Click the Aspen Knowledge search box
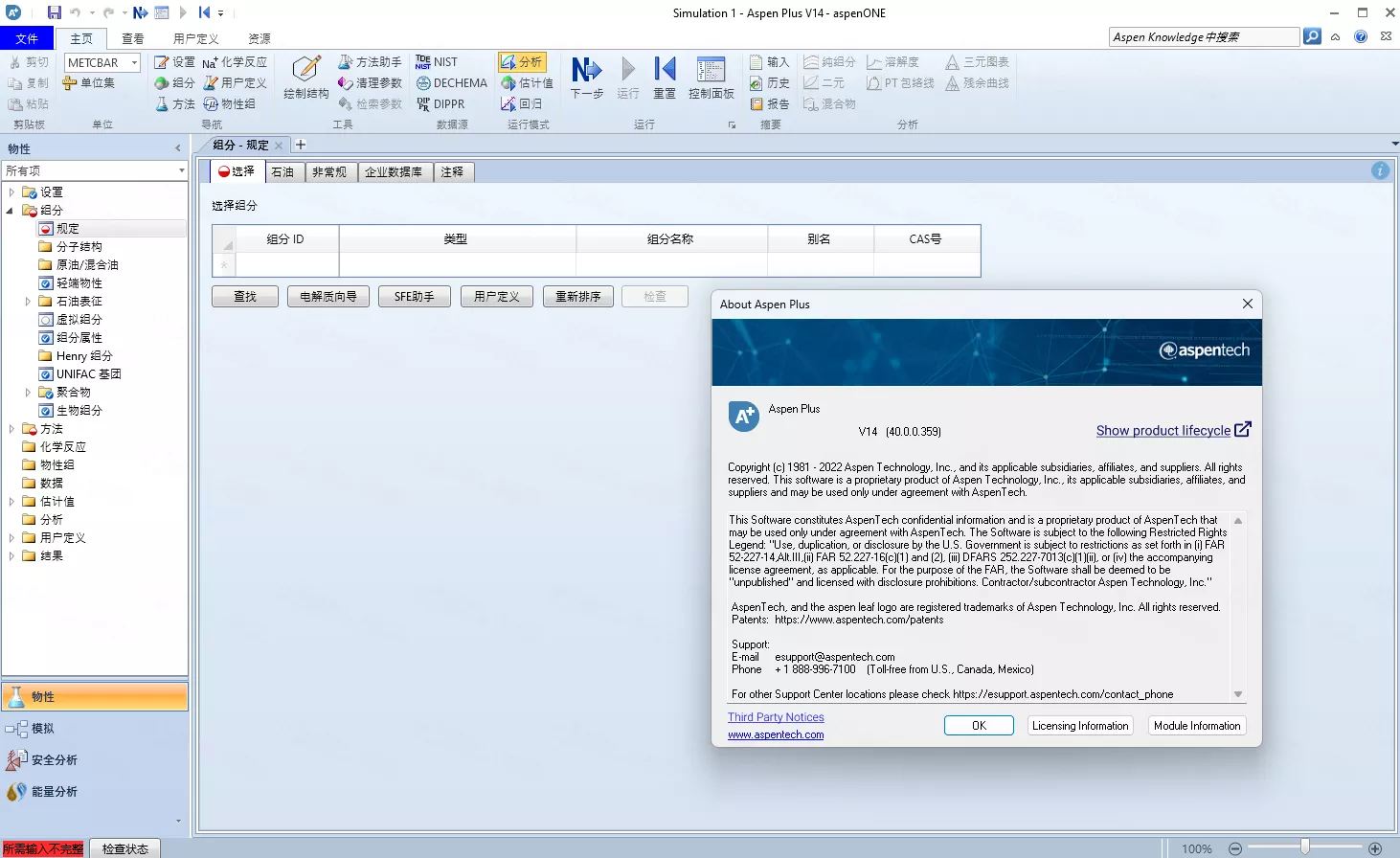This screenshot has height=858, width=1400. (x=1202, y=36)
